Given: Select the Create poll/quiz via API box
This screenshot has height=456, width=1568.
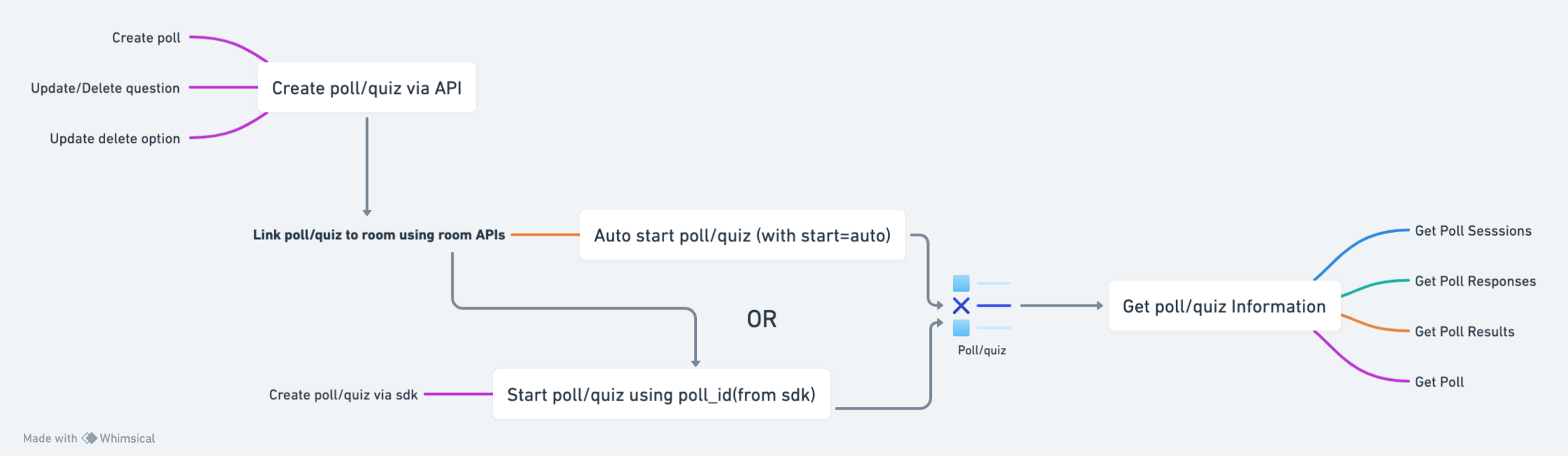Looking at the screenshot, I should tap(367, 88).
